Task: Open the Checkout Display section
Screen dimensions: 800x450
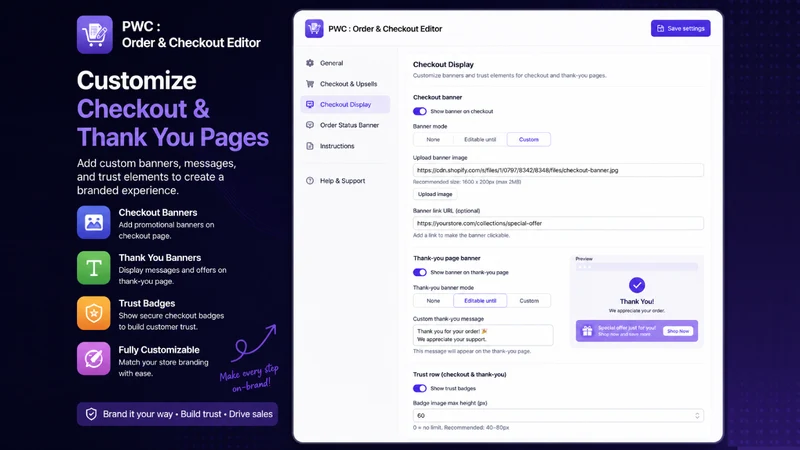Action: (x=345, y=104)
